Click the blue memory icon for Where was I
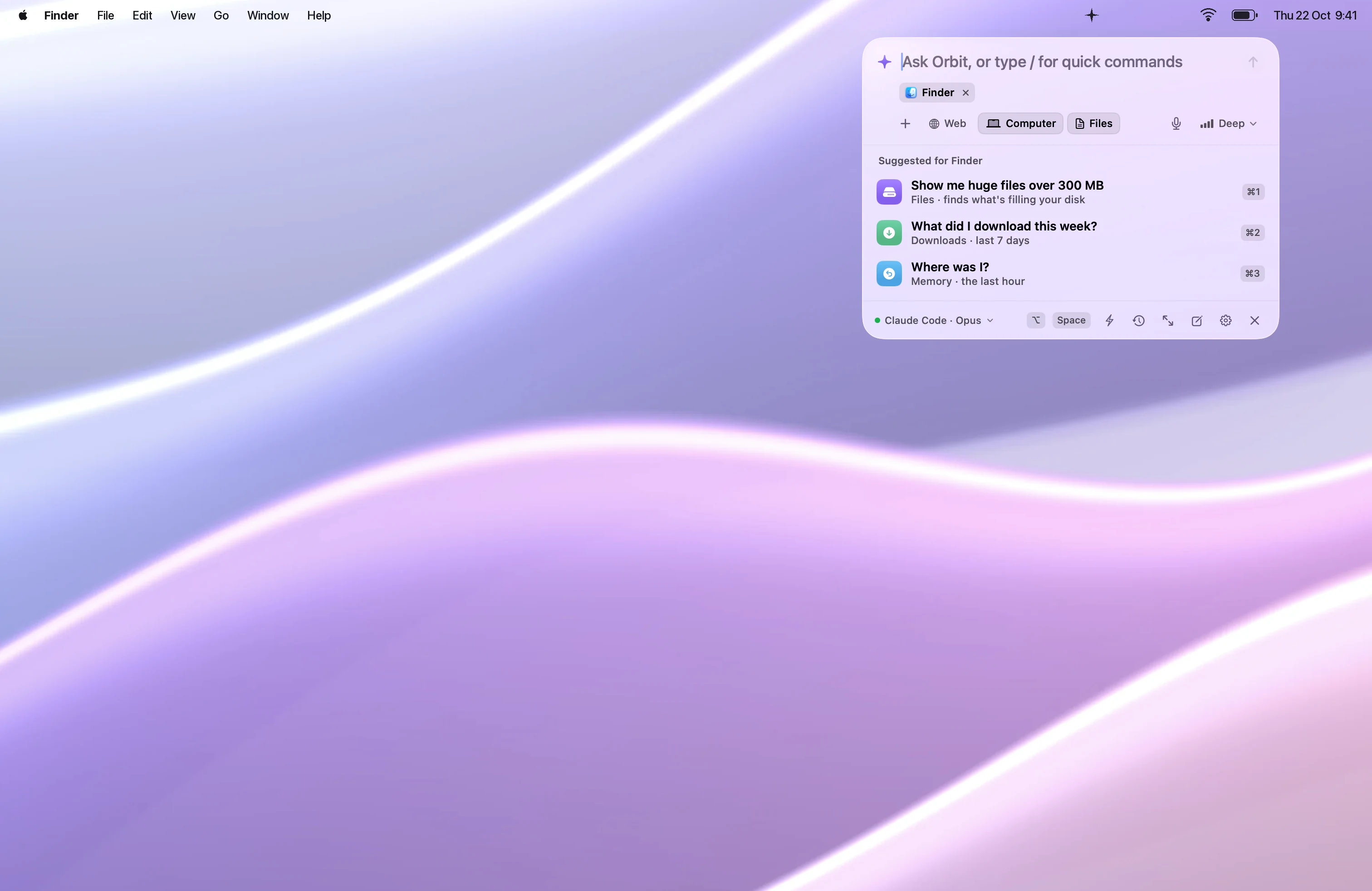 [x=889, y=274]
